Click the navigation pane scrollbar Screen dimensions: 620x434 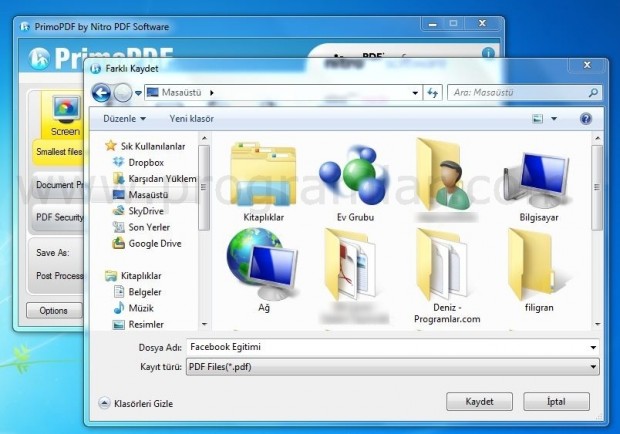tap(204, 188)
